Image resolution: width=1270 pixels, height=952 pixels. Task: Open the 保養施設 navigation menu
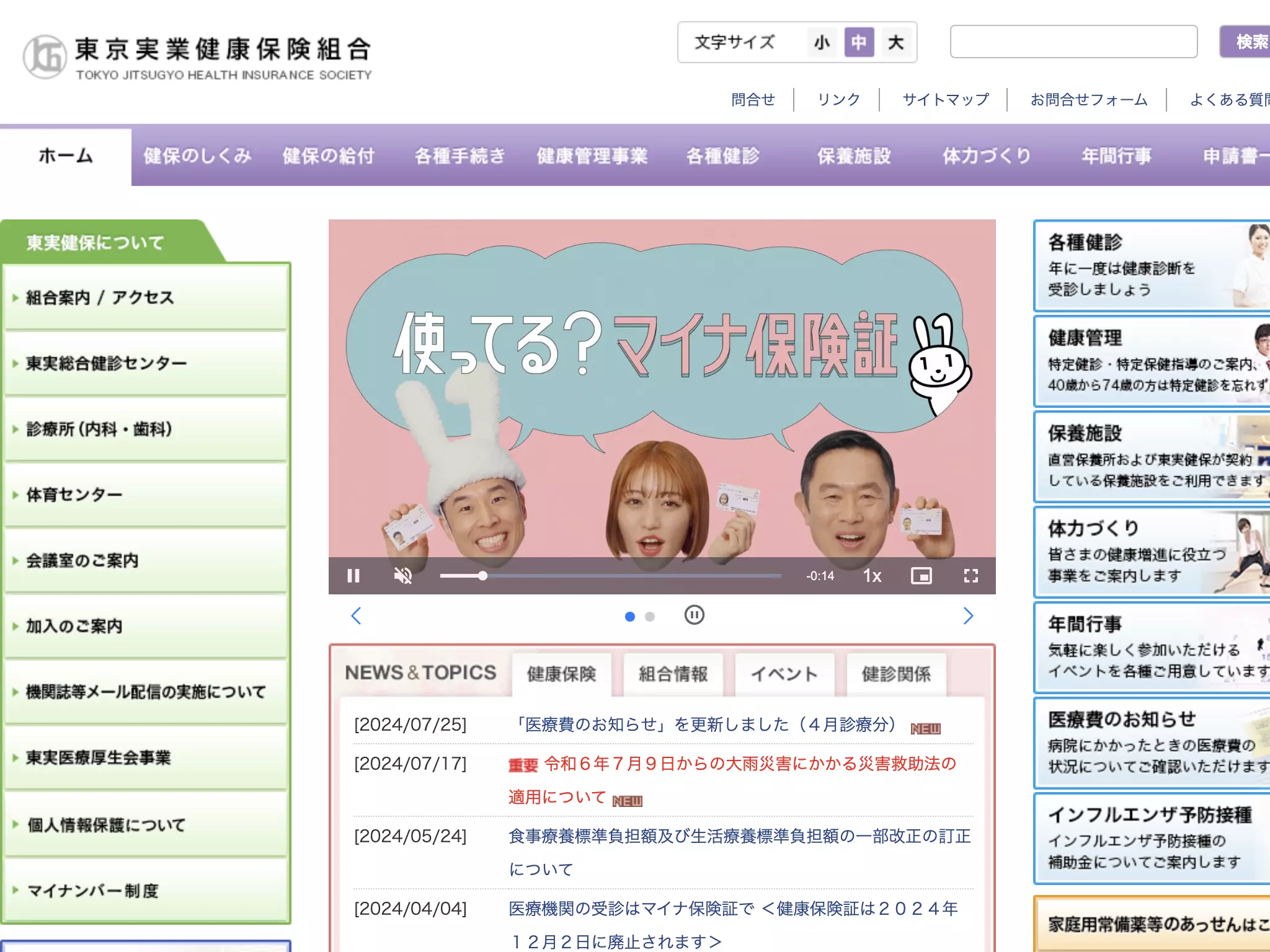[854, 156]
